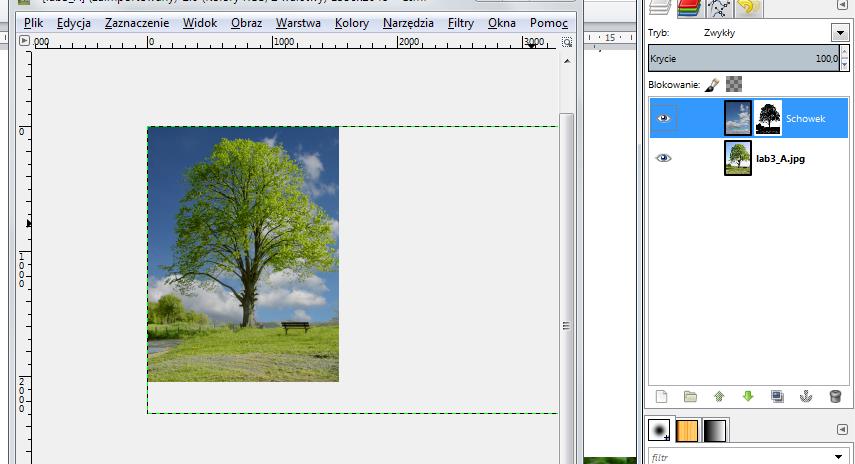Toggle lock pixels brush icon

[712, 85]
